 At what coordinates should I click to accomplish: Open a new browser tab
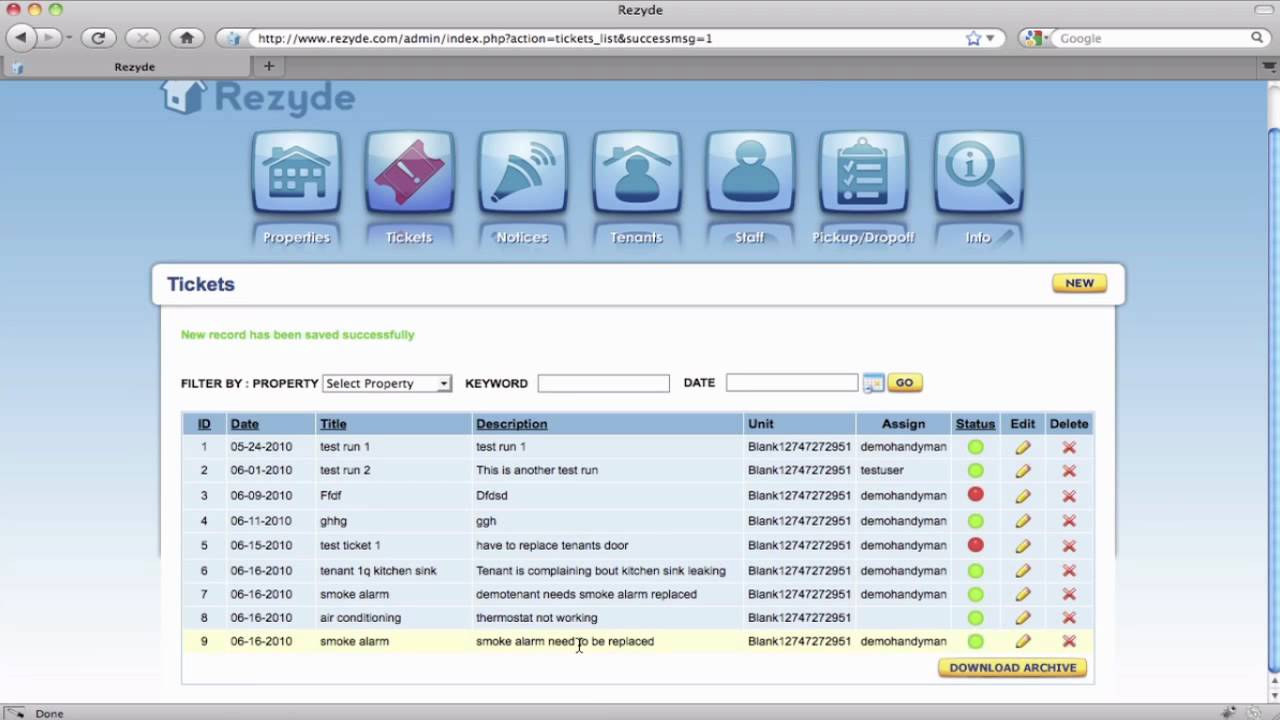point(268,66)
